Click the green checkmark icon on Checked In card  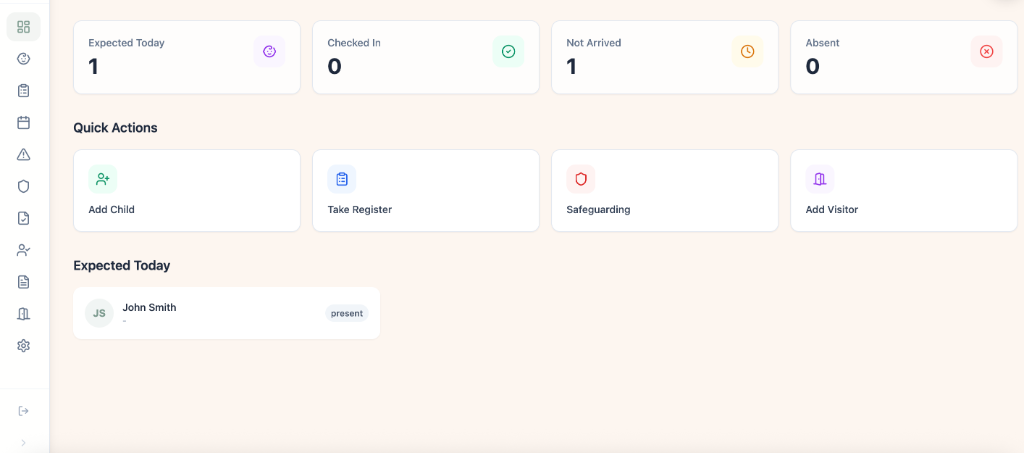(508, 52)
